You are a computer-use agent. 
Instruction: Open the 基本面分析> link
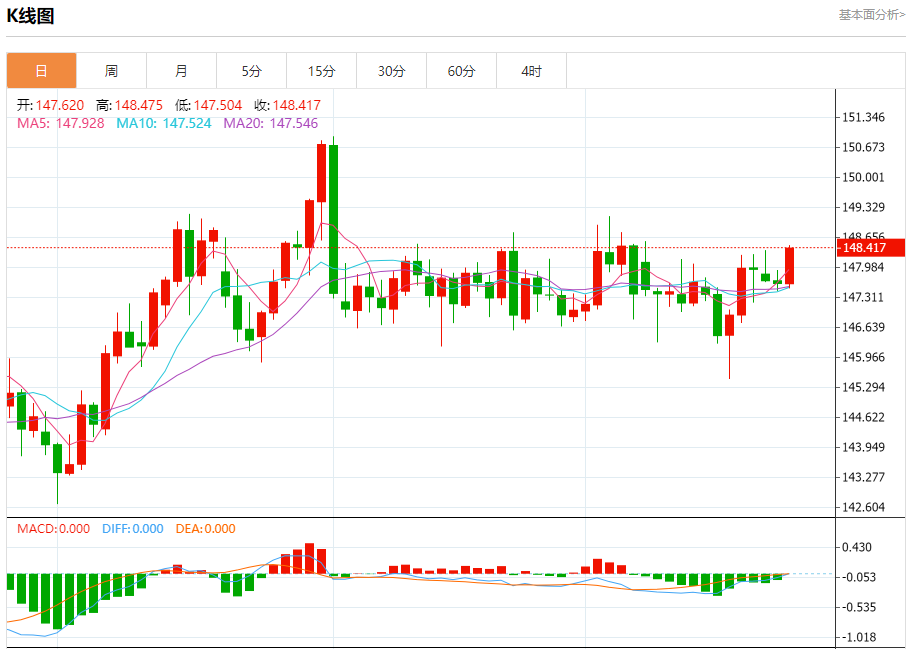871,15
